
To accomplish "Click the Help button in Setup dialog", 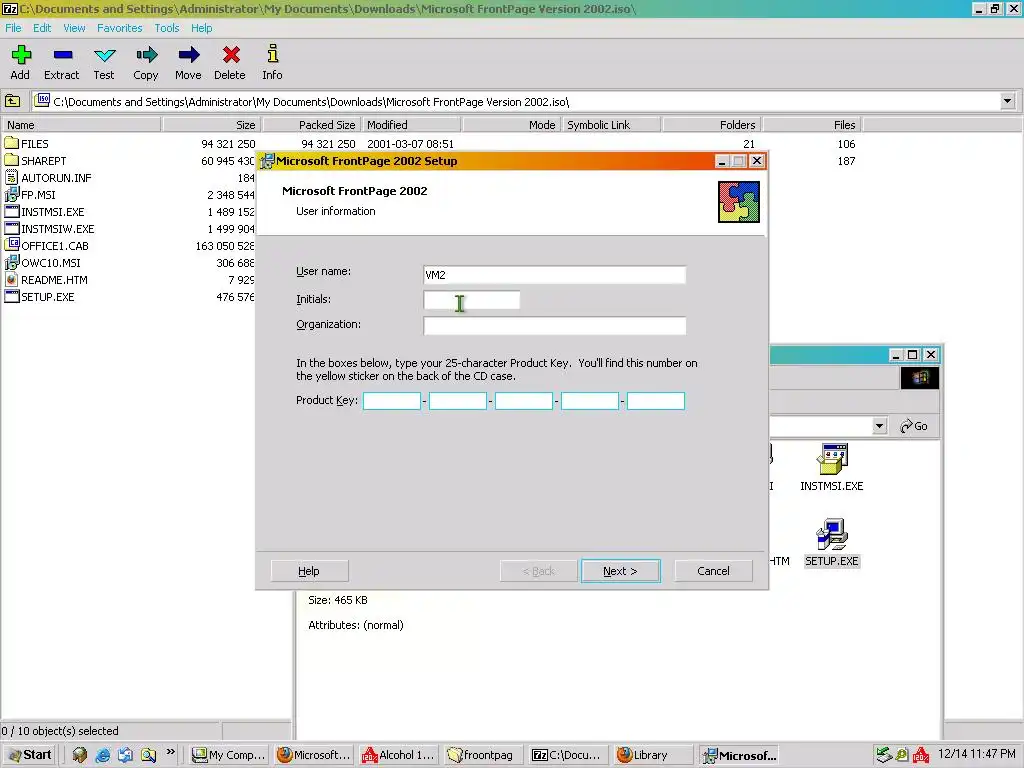I will (309, 571).
